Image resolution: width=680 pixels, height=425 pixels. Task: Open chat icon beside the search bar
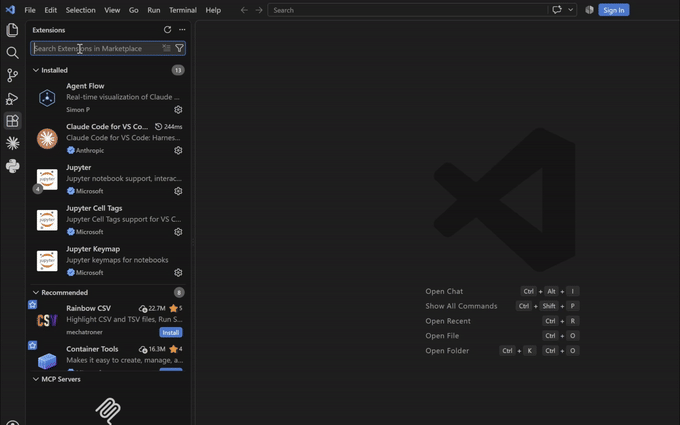coord(557,10)
